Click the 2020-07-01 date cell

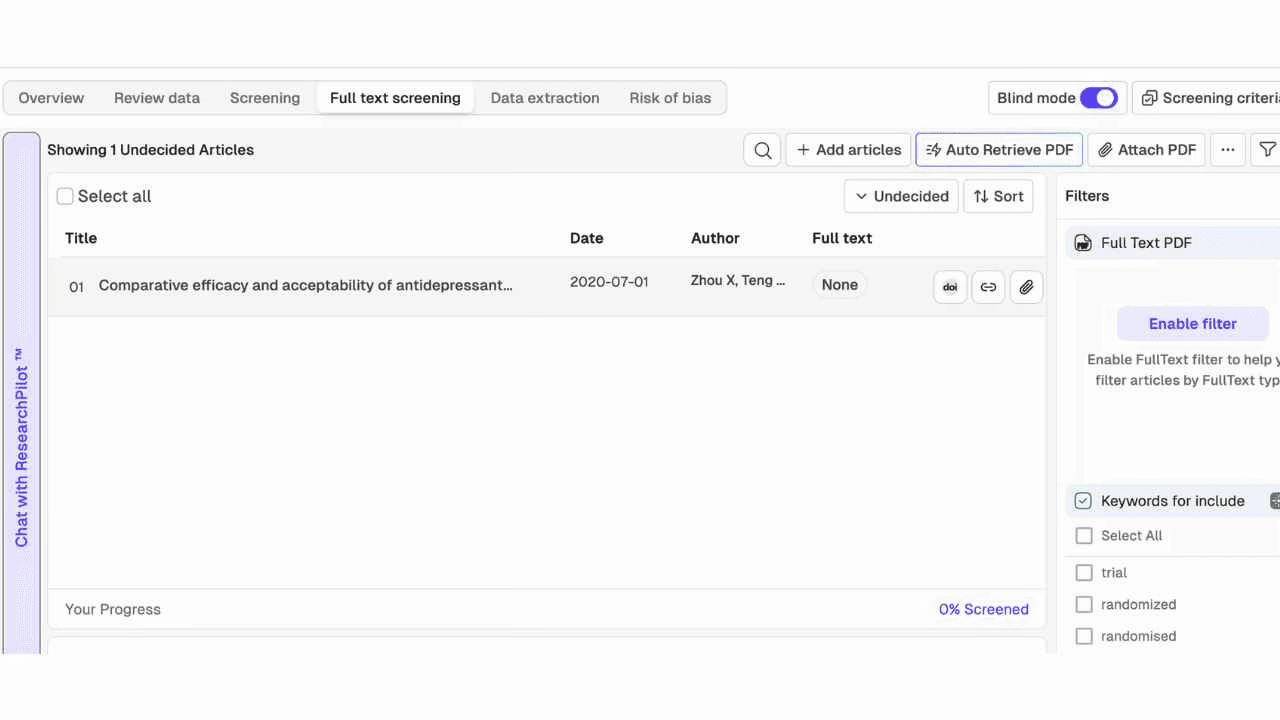coord(609,282)
